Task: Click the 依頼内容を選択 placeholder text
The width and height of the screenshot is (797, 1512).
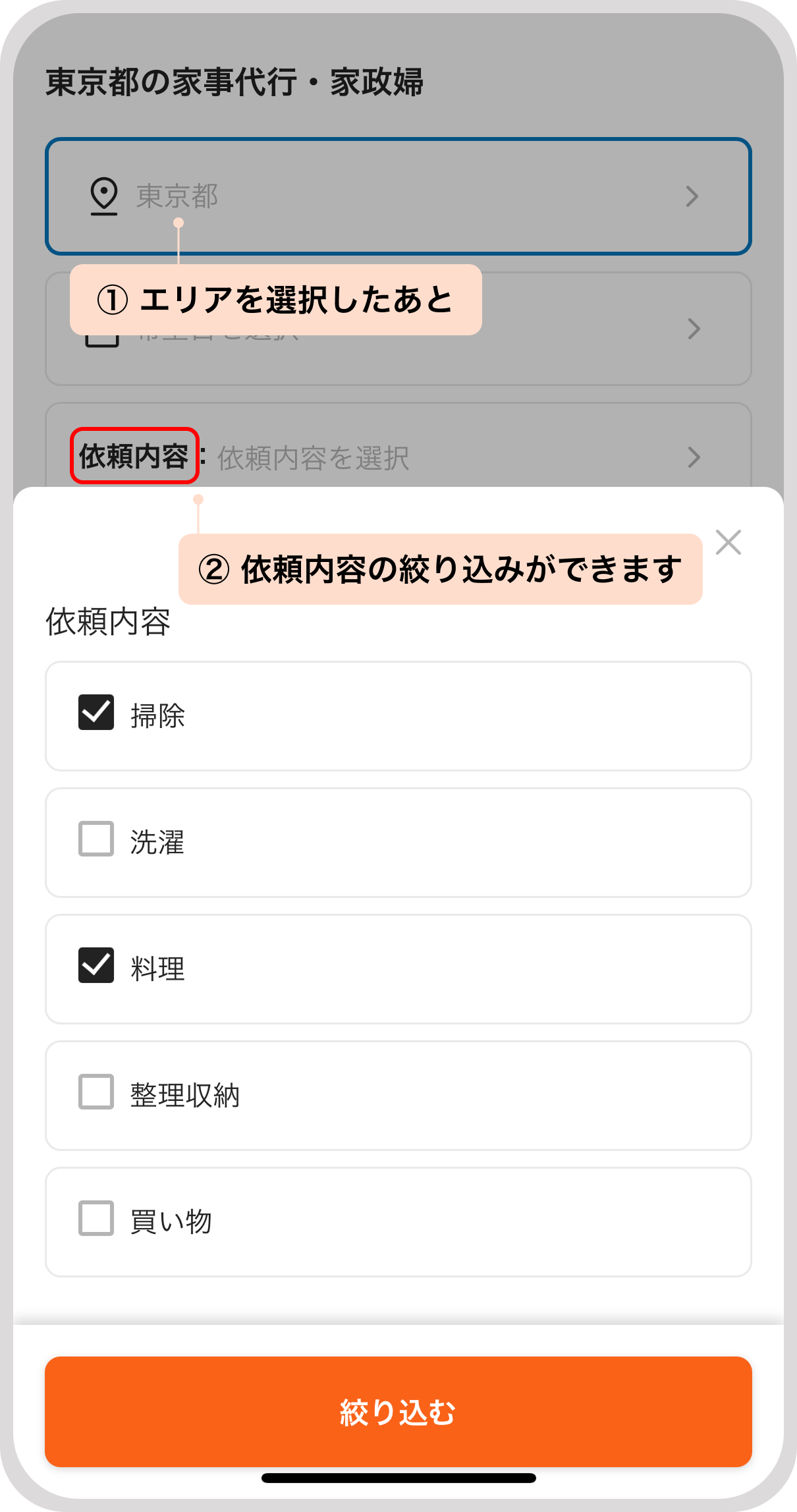Action: 314,458
